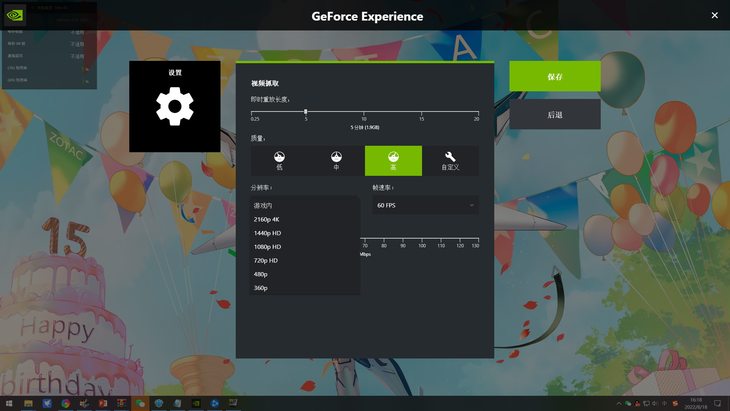Screen dimensions: 730x411
Task: Choose the Custom (自定义) wrench preset
Action: (450, 161)
